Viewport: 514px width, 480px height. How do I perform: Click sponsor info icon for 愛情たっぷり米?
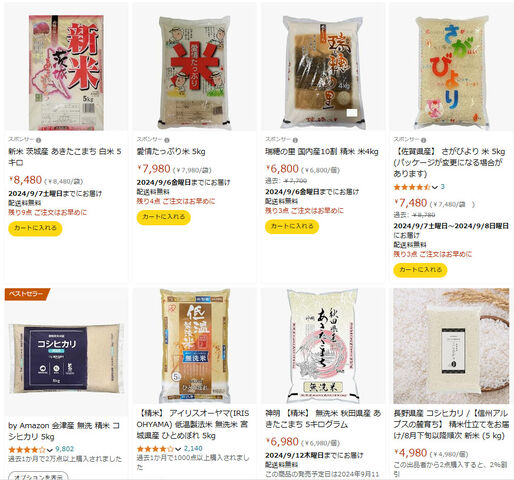coord(167,140)
